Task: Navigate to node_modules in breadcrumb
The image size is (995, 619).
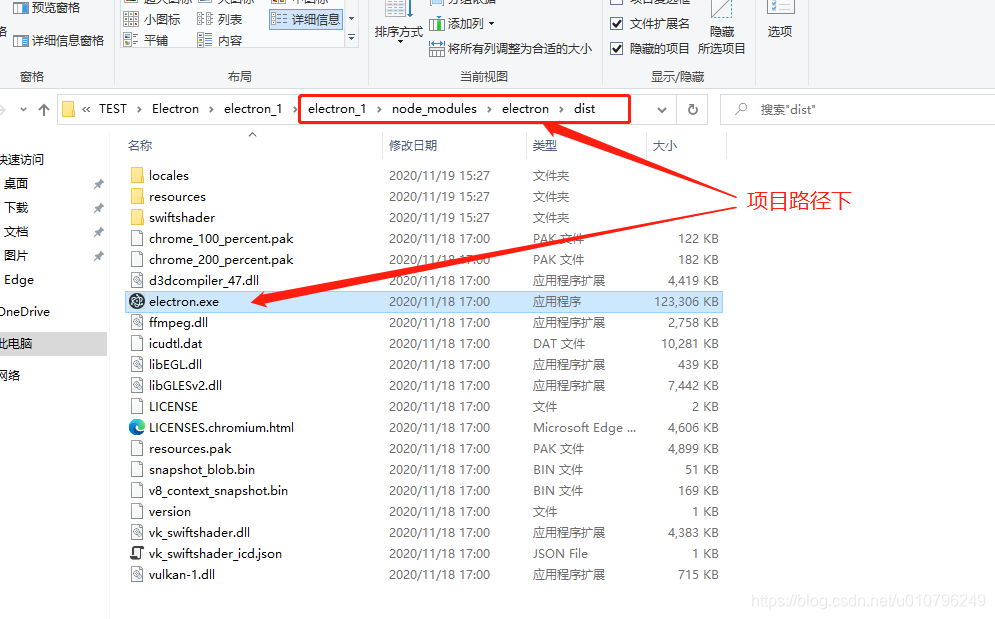Action: (434, 109)
